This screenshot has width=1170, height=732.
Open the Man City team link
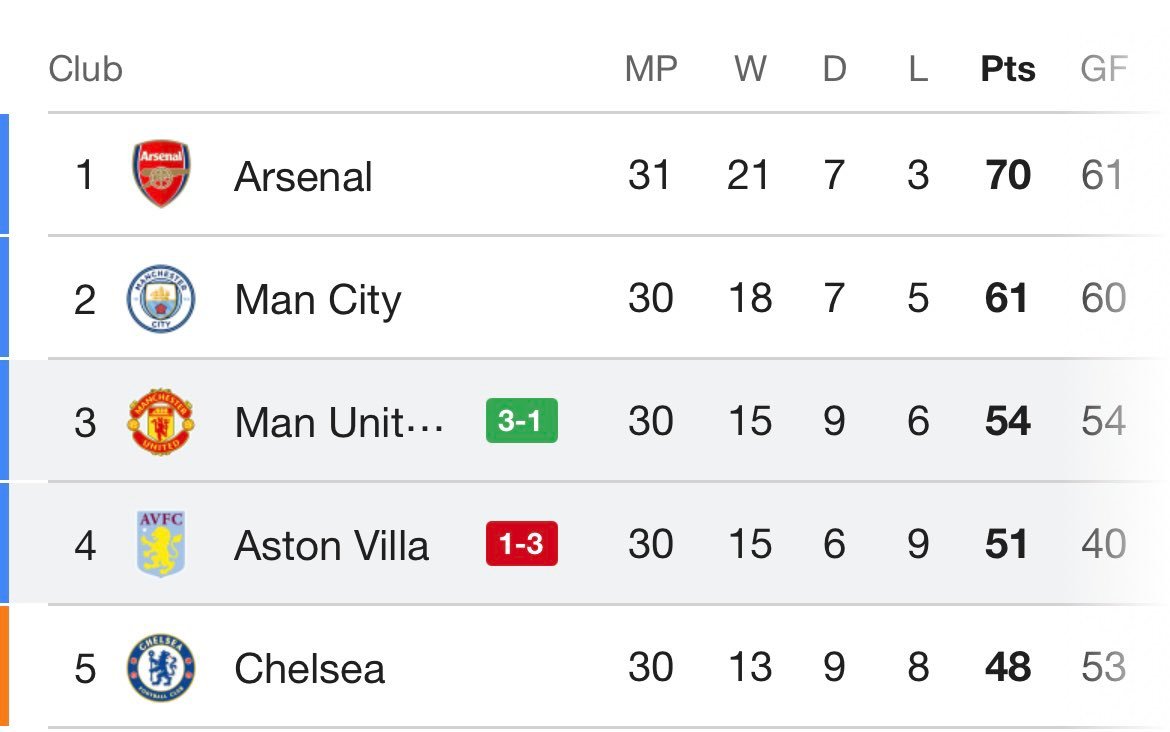coord(317,300)
